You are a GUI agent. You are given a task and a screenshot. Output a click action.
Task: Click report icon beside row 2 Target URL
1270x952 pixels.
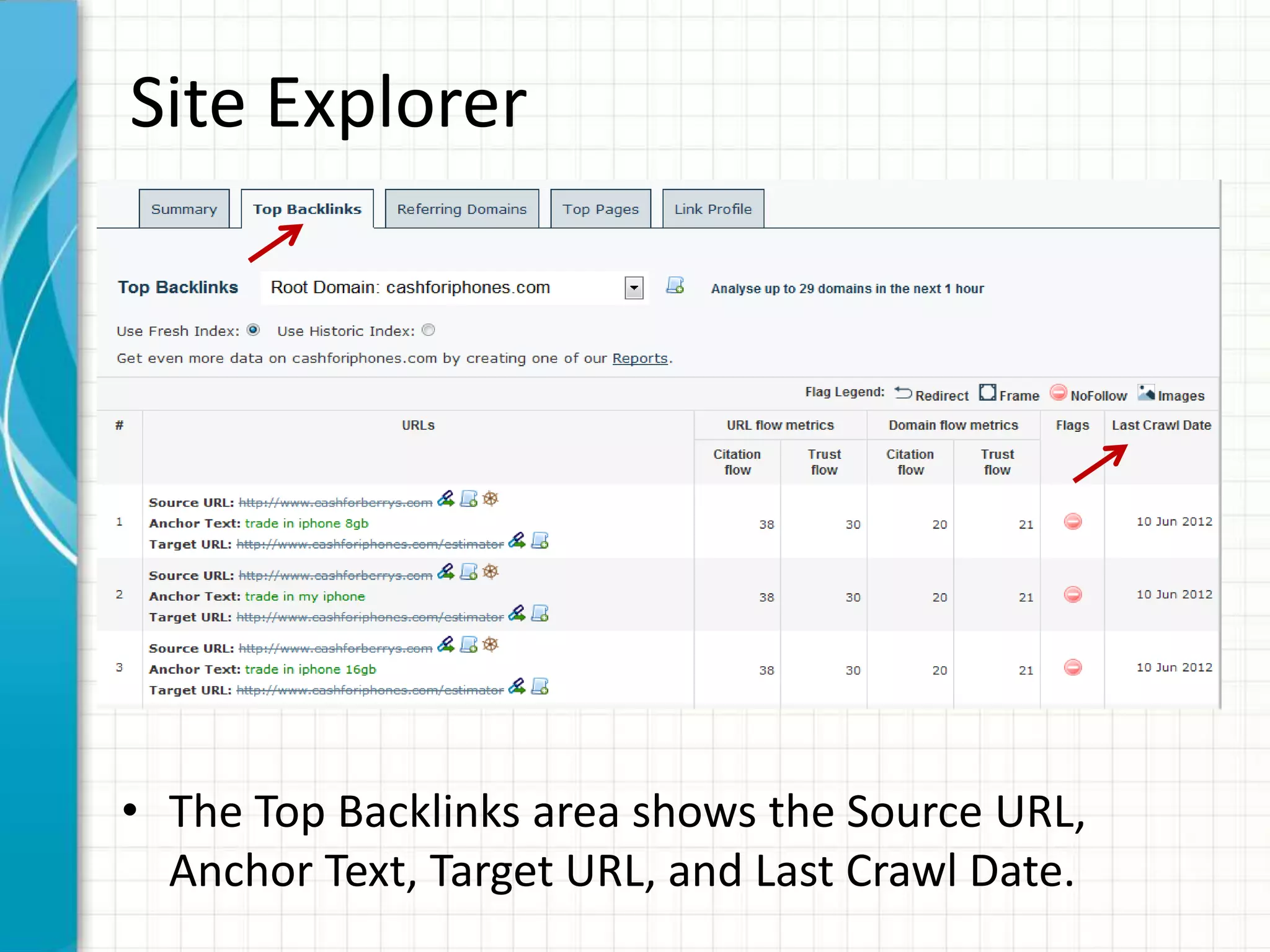point(540,614)
